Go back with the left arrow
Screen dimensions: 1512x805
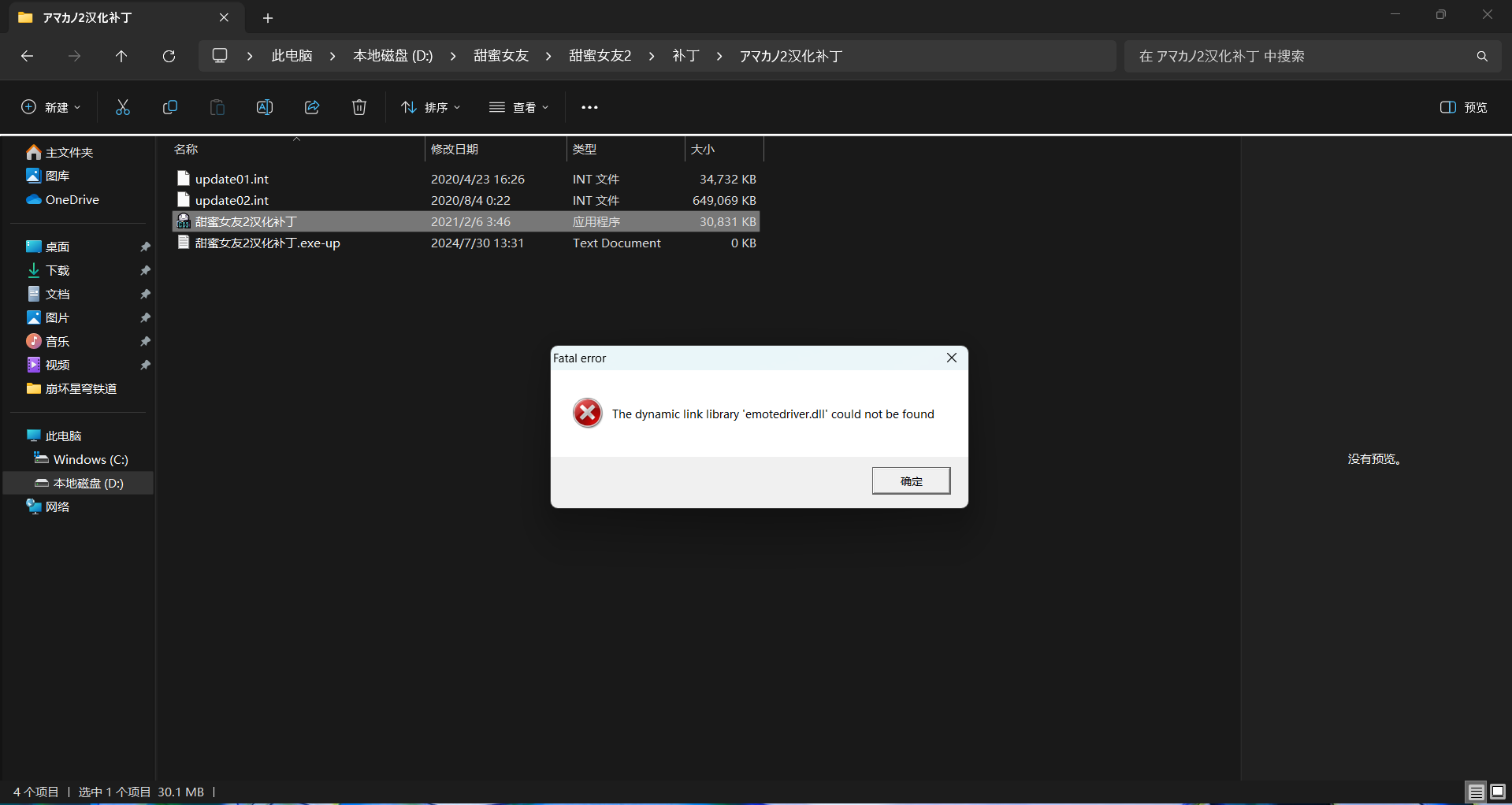[27, 56]
